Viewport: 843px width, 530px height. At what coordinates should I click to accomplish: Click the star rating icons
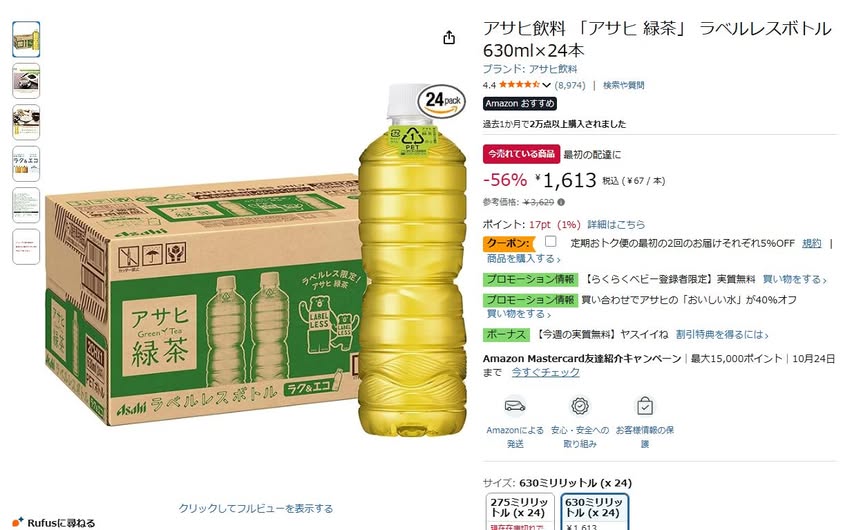[519, 84]
